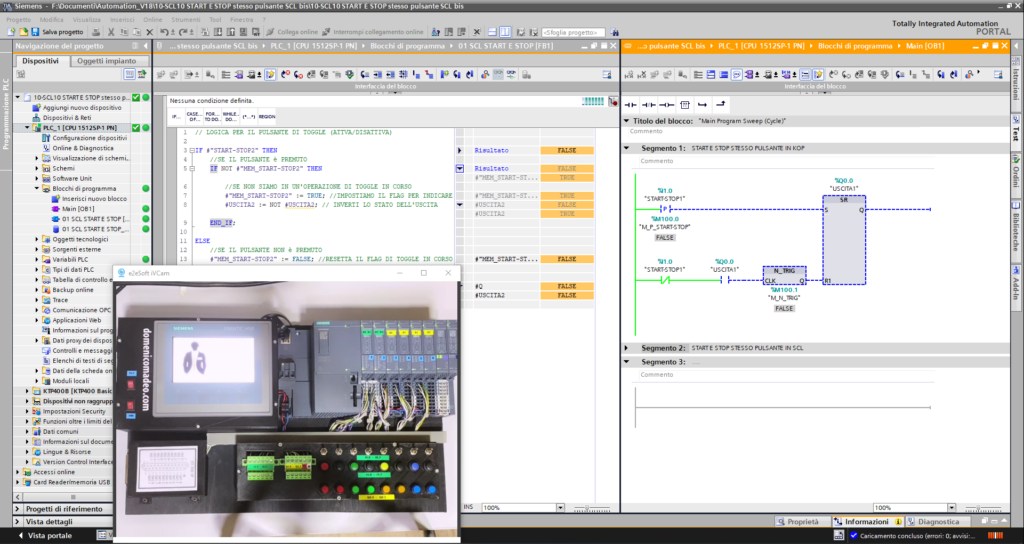Expand the Variabili PLC tree node
1024x544 pixels.
pos(37,259)
